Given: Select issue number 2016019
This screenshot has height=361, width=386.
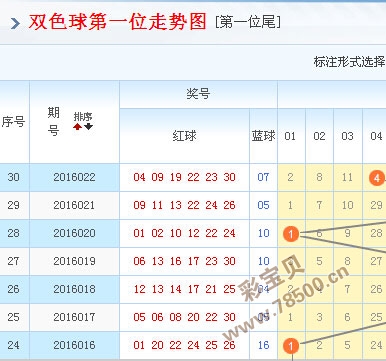Looking at the screenshot, I should [74, 261].
